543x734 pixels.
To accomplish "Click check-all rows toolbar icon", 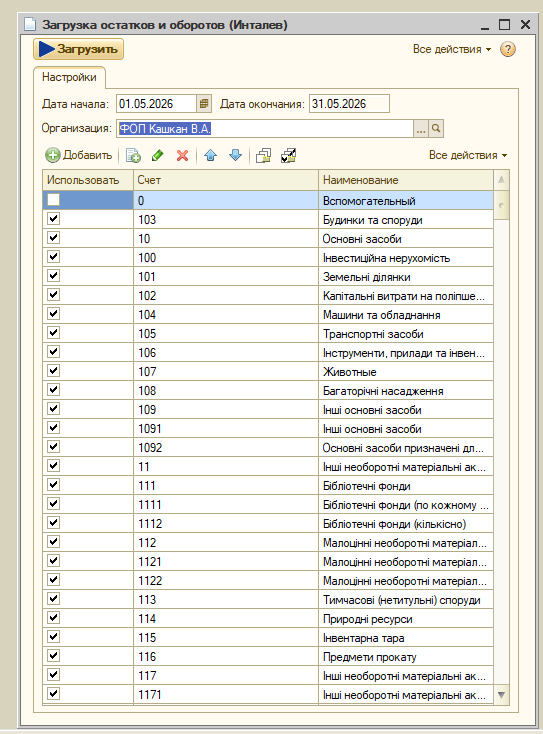I will (288, 155).
